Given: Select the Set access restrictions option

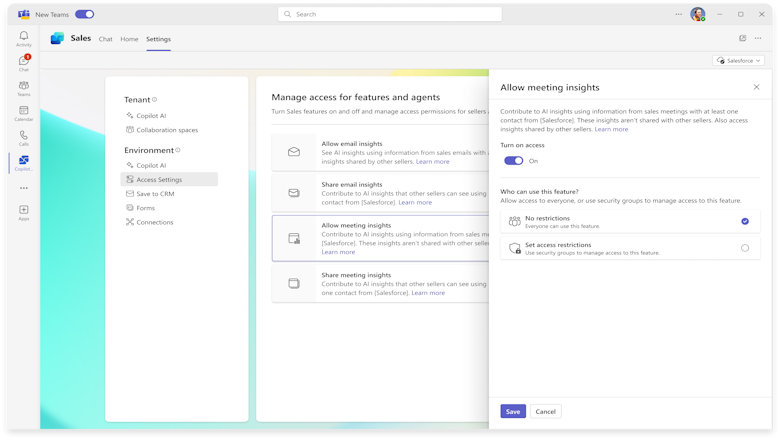Looking at the screenshot, I should click(x=745, y=248).
